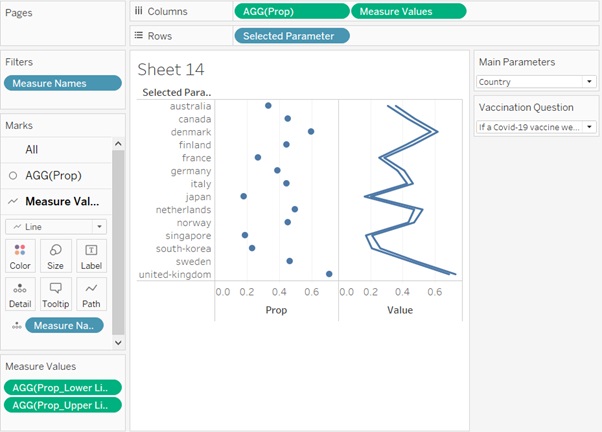
Task: Open the Main Parameters Country dropdown
Action: pos(536,82)
